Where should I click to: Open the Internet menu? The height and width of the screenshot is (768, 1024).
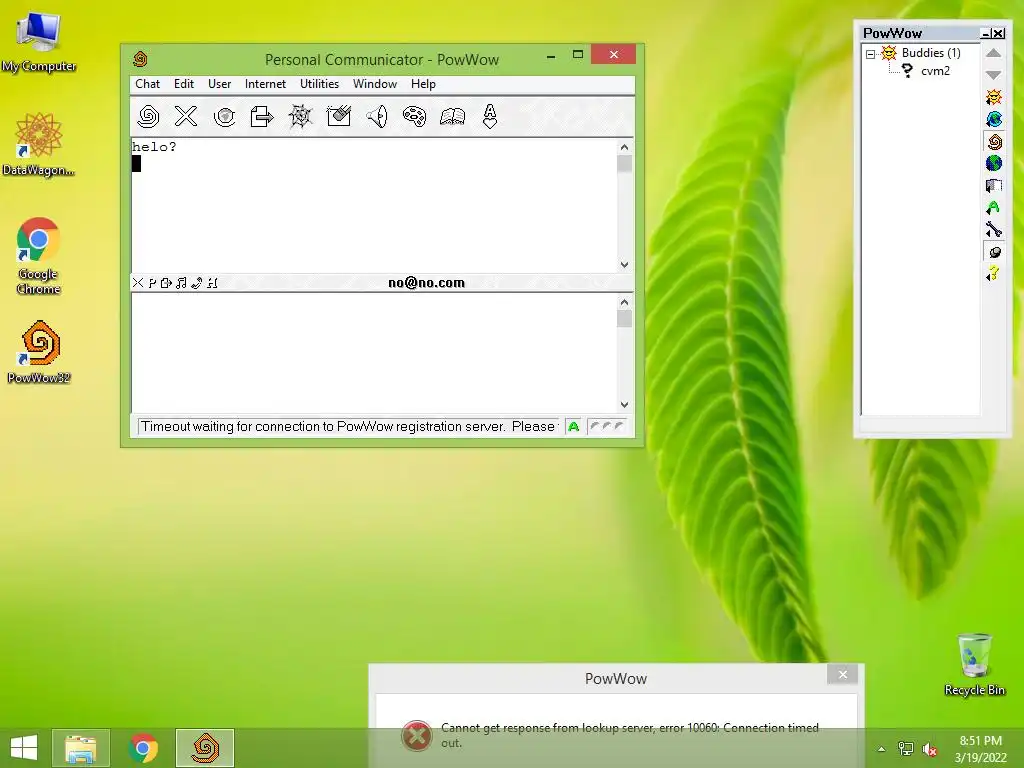click(x=265, y=84)
